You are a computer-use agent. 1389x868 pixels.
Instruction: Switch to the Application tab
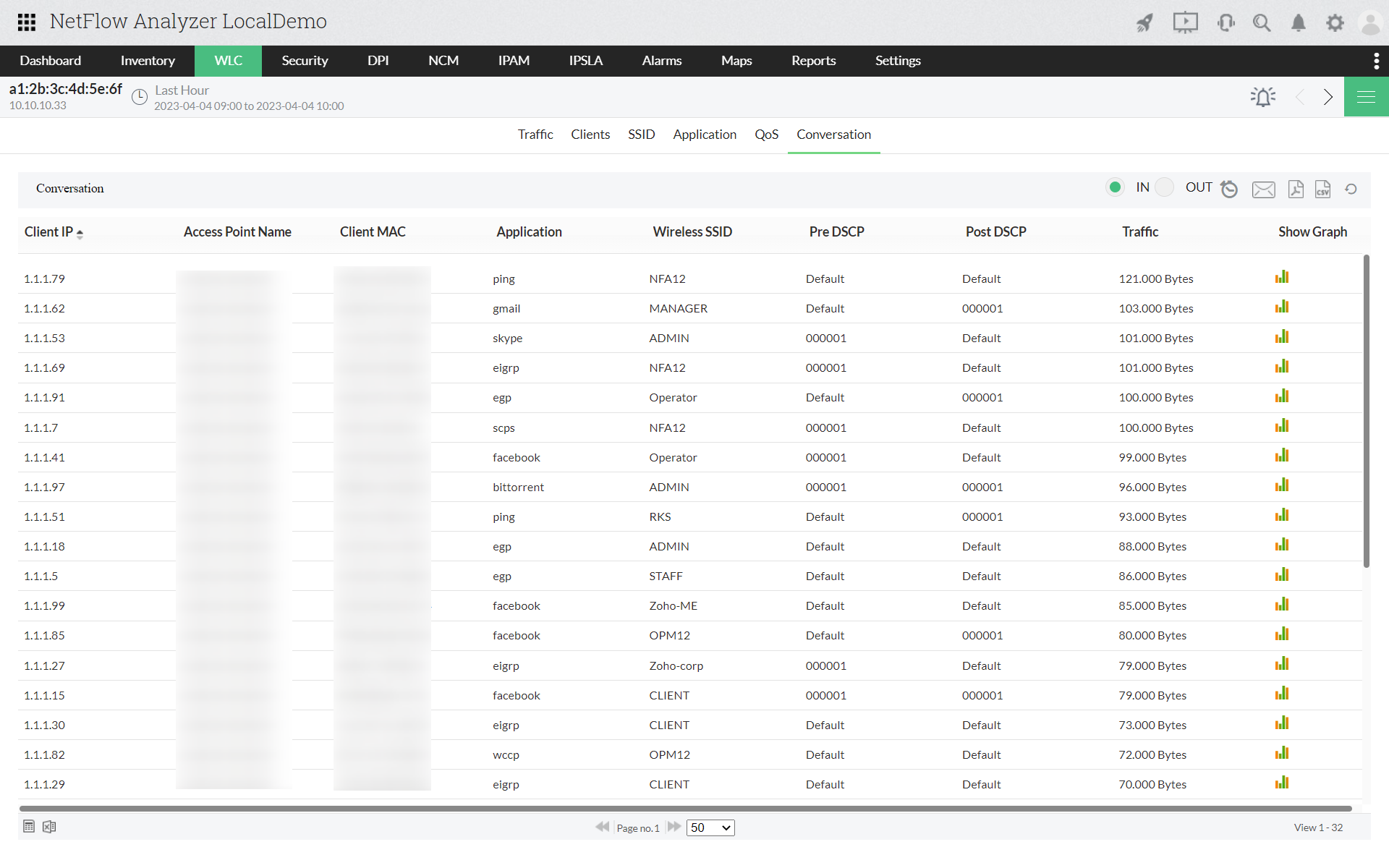click(704, 135)
